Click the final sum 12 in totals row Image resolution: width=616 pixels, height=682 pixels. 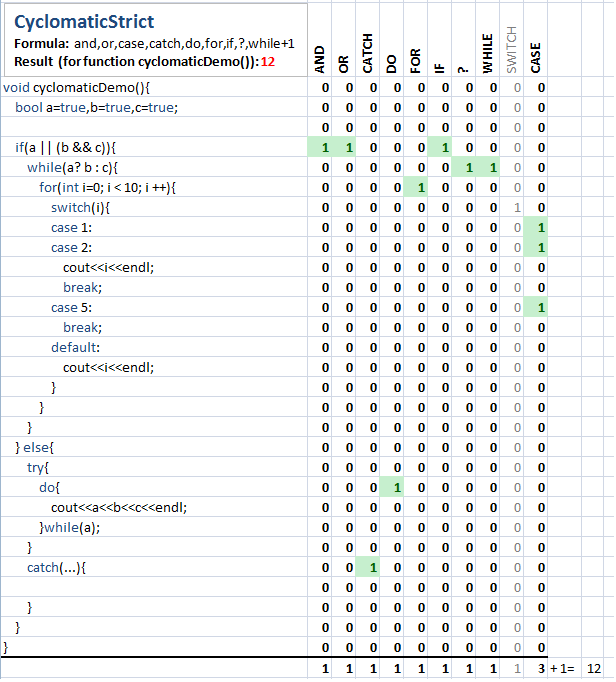pyautogui.click(x=593, y=669)
